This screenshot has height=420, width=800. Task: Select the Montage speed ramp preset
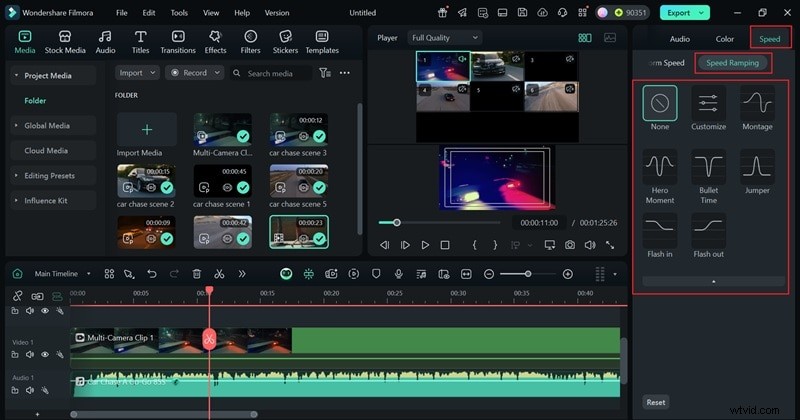(757, 103)
